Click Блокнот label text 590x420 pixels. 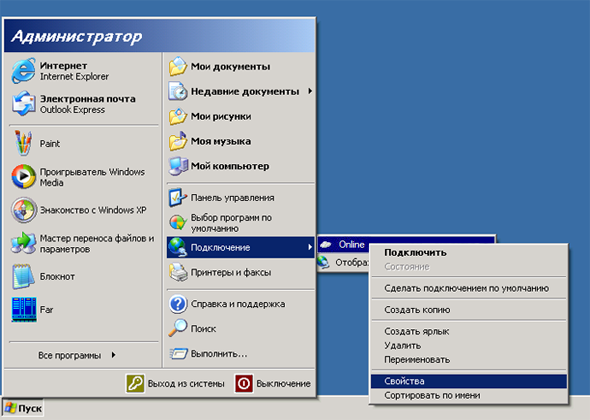coord(57,276)
